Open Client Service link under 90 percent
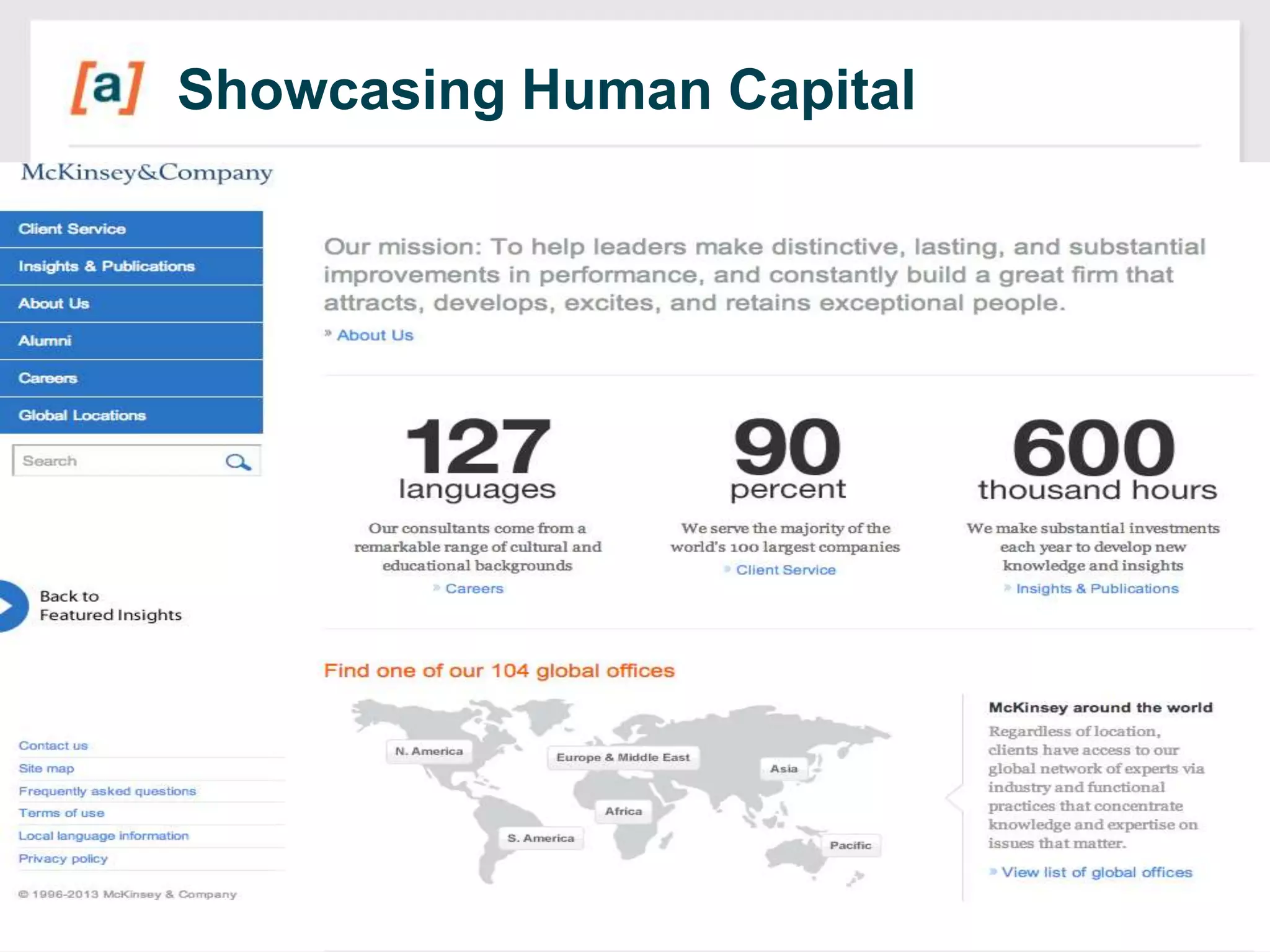This screenshot has width=1270, height=952. (786, 570)
